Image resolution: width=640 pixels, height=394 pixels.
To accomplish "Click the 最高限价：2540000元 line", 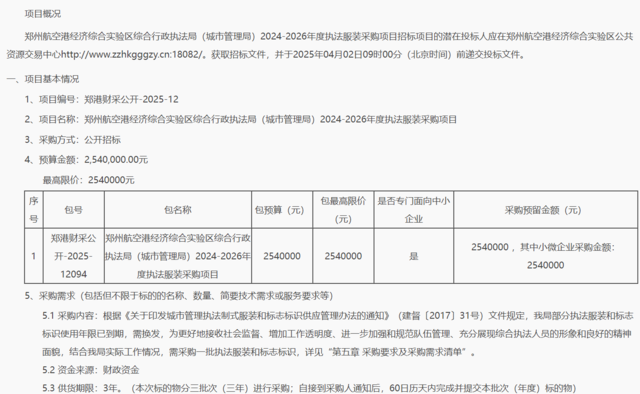I will (89, 180).
